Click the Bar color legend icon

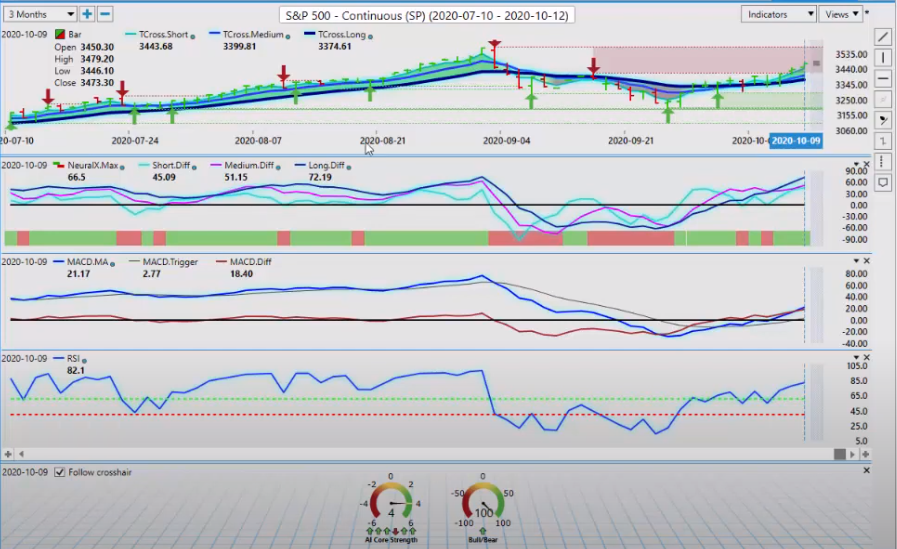tap(59, 34)
